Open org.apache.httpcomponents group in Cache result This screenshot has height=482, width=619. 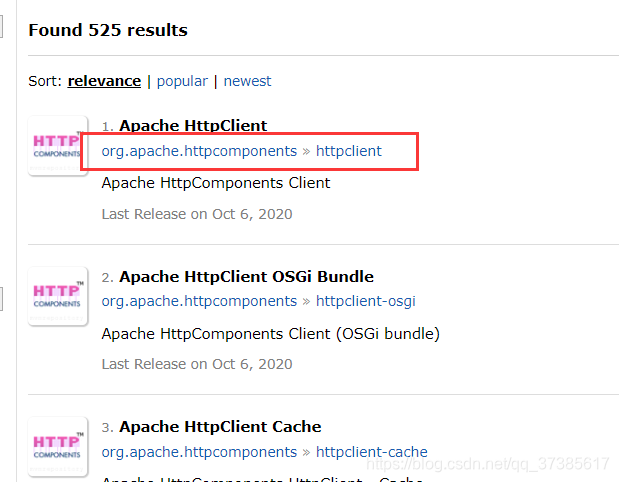(199, 452)
